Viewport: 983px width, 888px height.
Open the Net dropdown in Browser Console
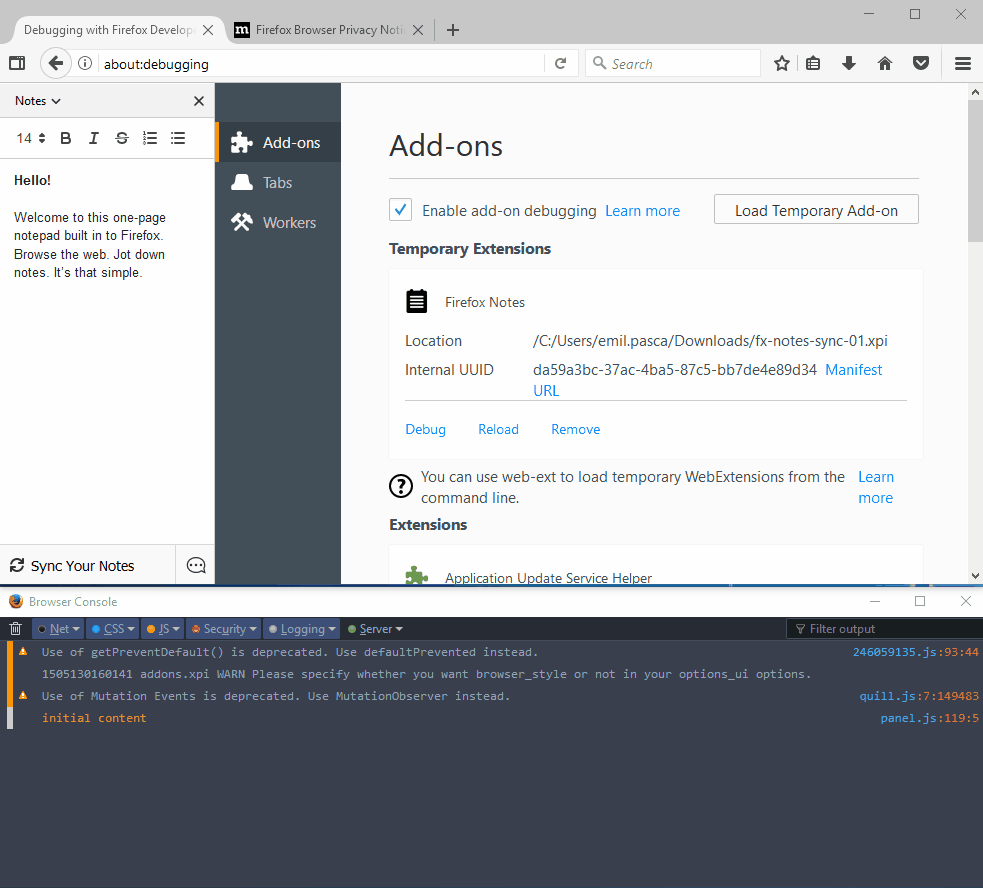[57, 628]
